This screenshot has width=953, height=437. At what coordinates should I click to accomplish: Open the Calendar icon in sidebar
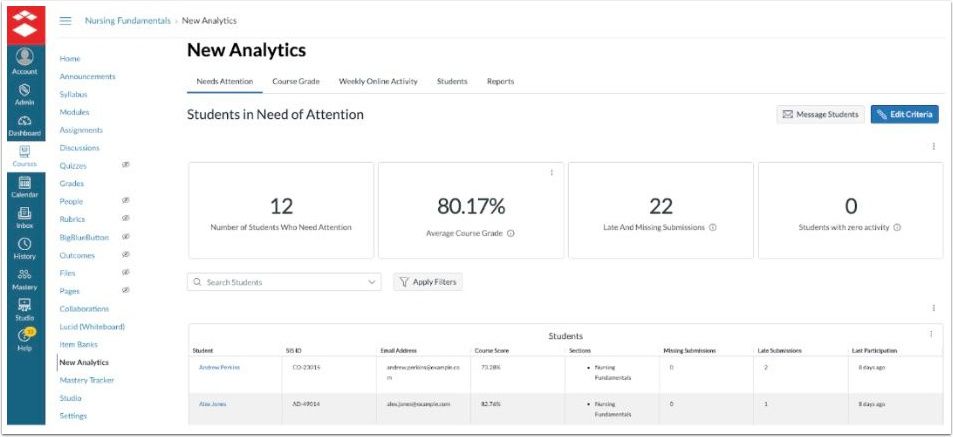pos(25,185)
